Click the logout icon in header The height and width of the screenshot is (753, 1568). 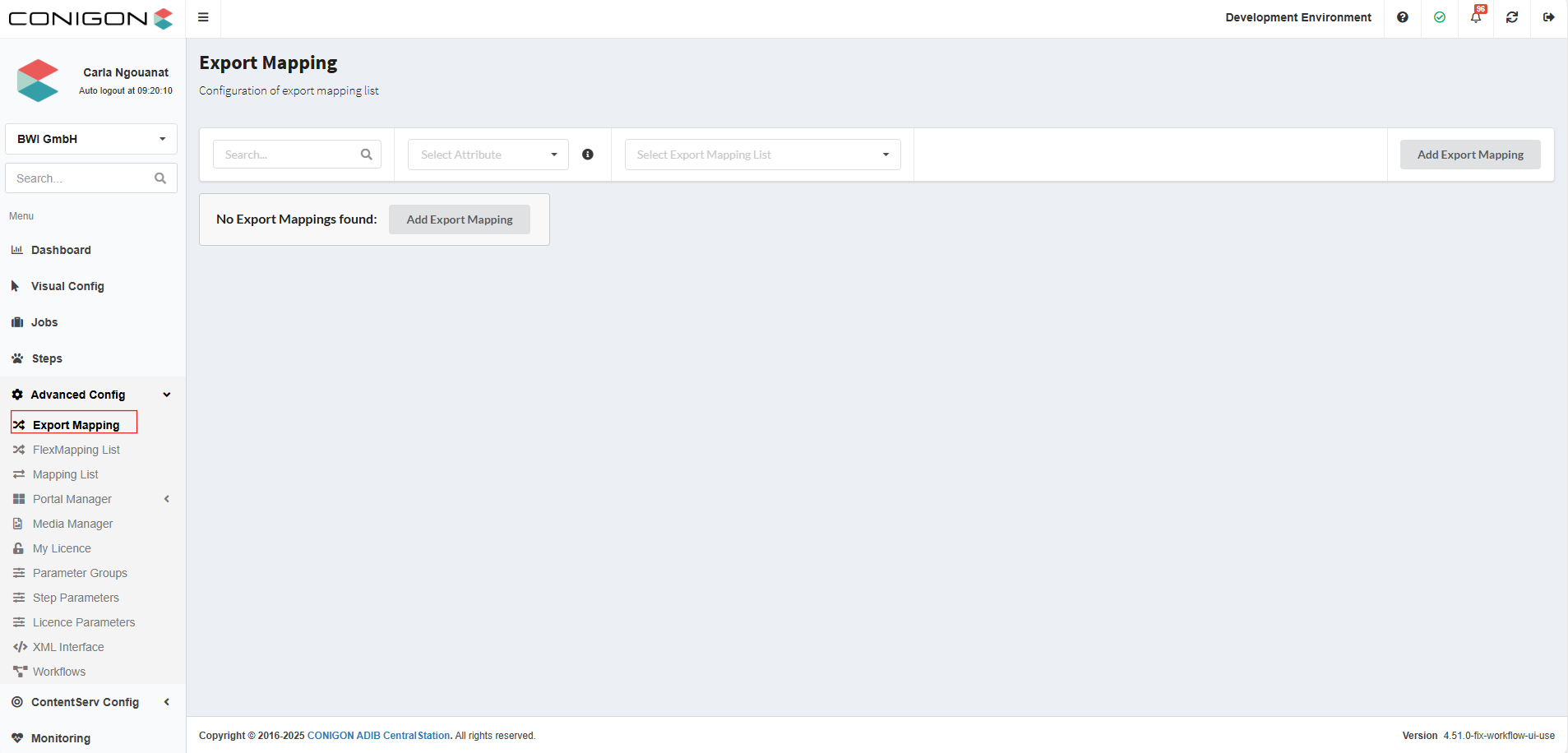tap(1548, 17)
